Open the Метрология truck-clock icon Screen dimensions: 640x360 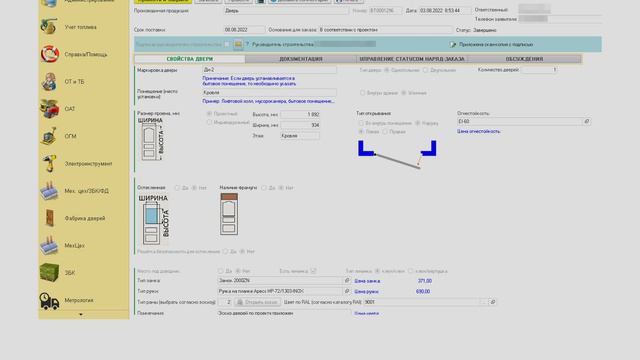(49, 300)
